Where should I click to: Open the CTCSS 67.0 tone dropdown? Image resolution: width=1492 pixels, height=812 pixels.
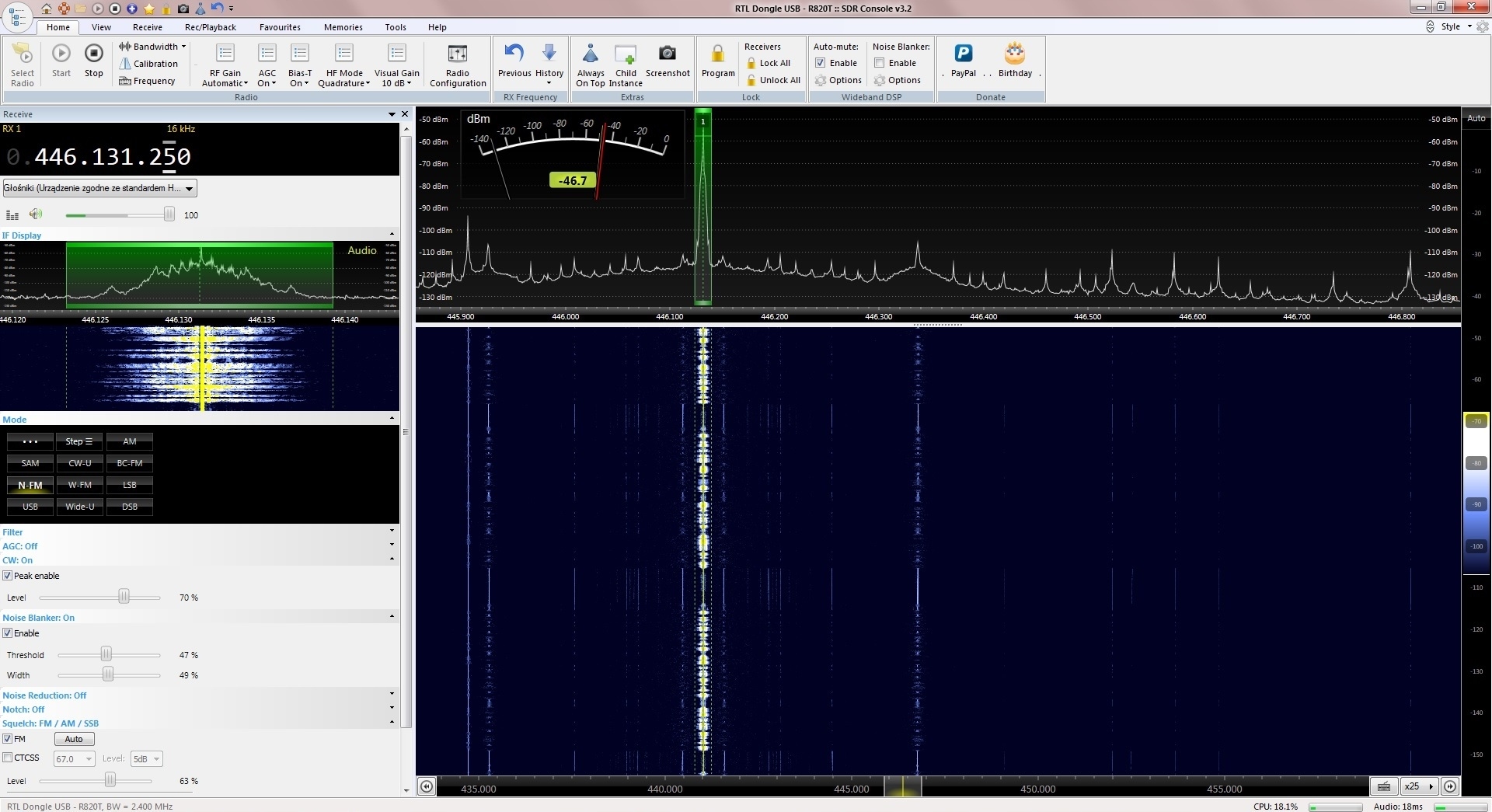(x=74, y=759)
